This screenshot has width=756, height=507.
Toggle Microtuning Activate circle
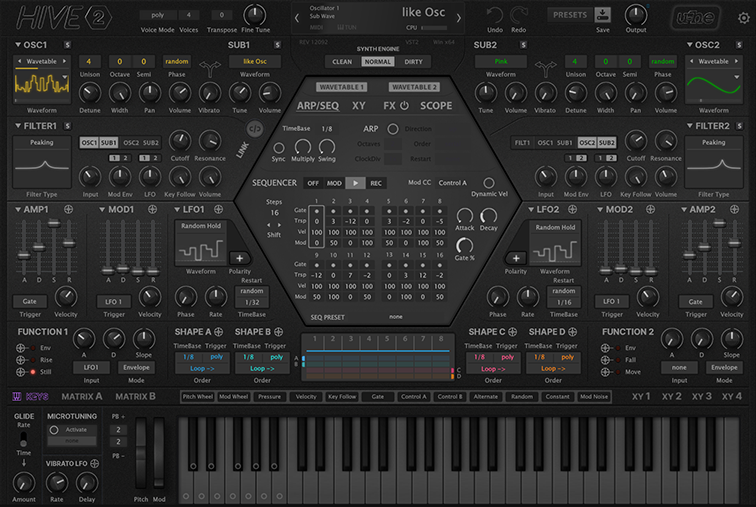tap(54, 429)
